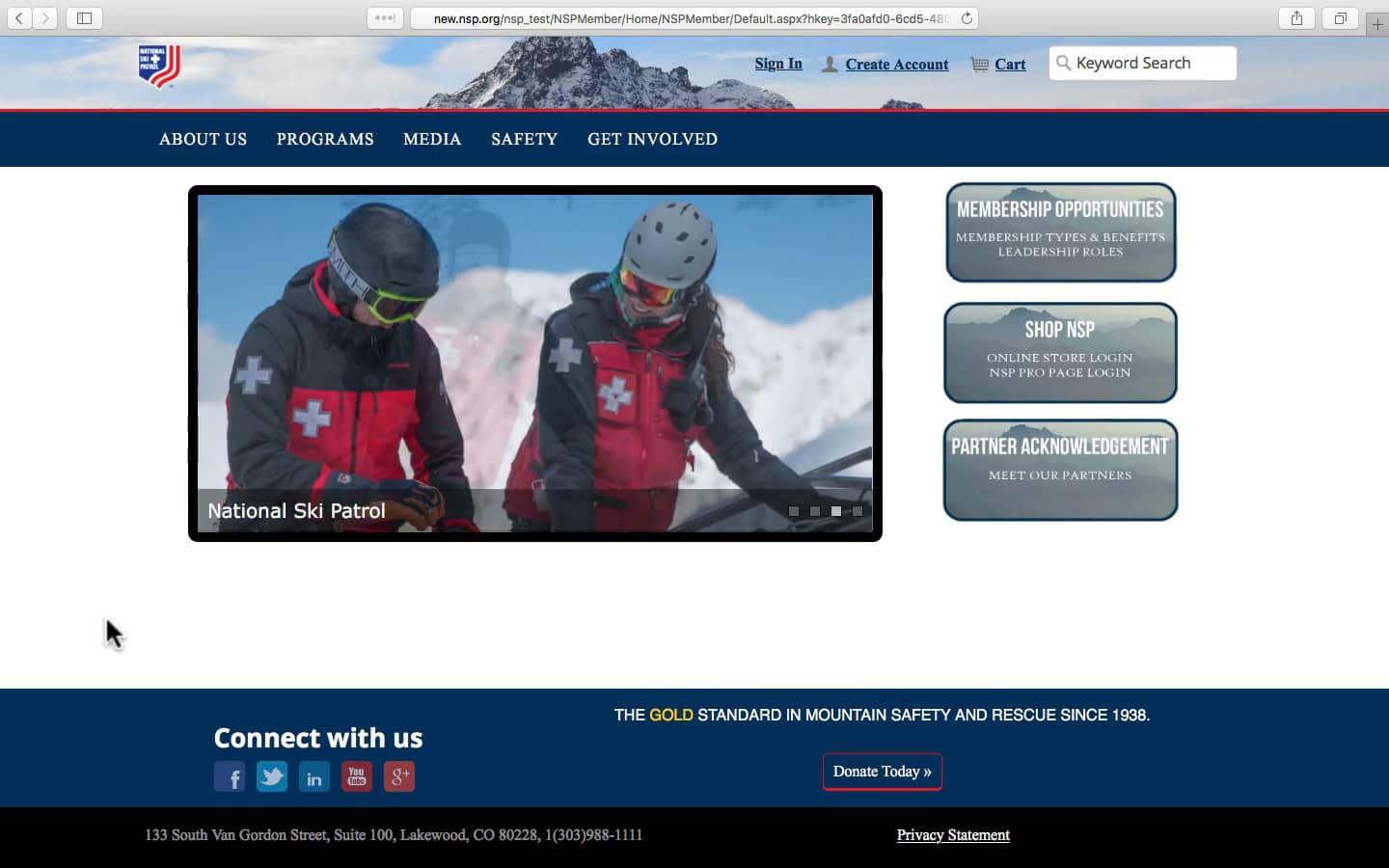This screenshot has width=1389, height=868.
Task: Open a new tab with the plus button
Action: 1377,24
